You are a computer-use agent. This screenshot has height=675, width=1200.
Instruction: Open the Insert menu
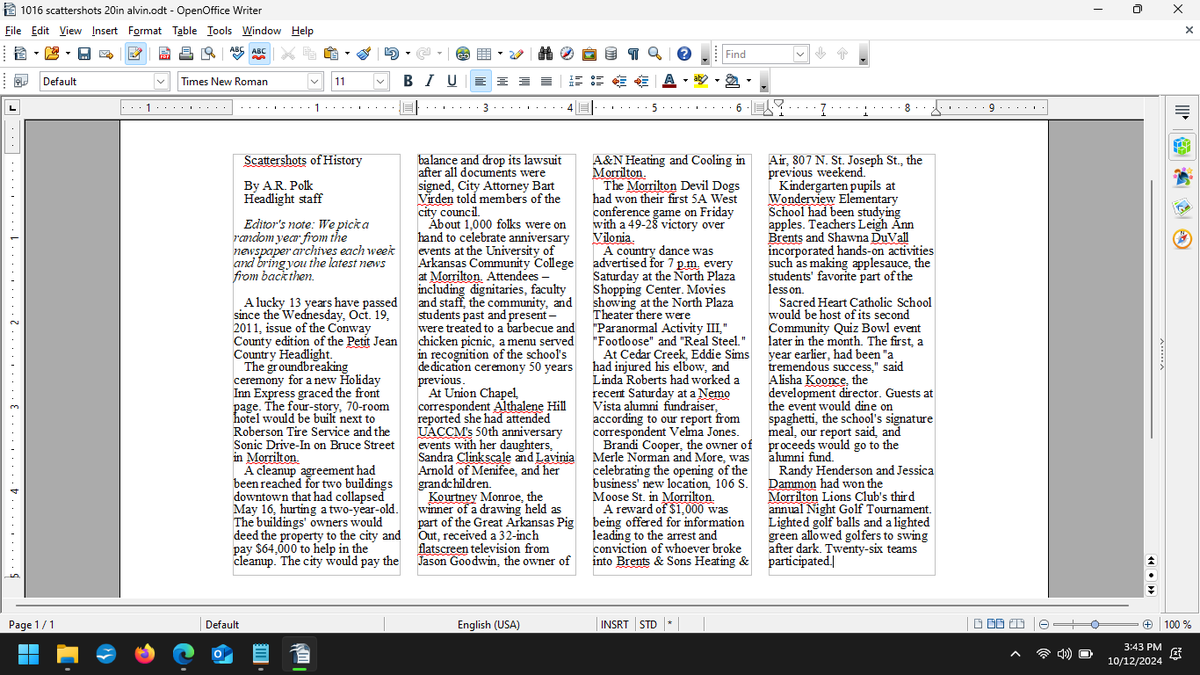105,31
